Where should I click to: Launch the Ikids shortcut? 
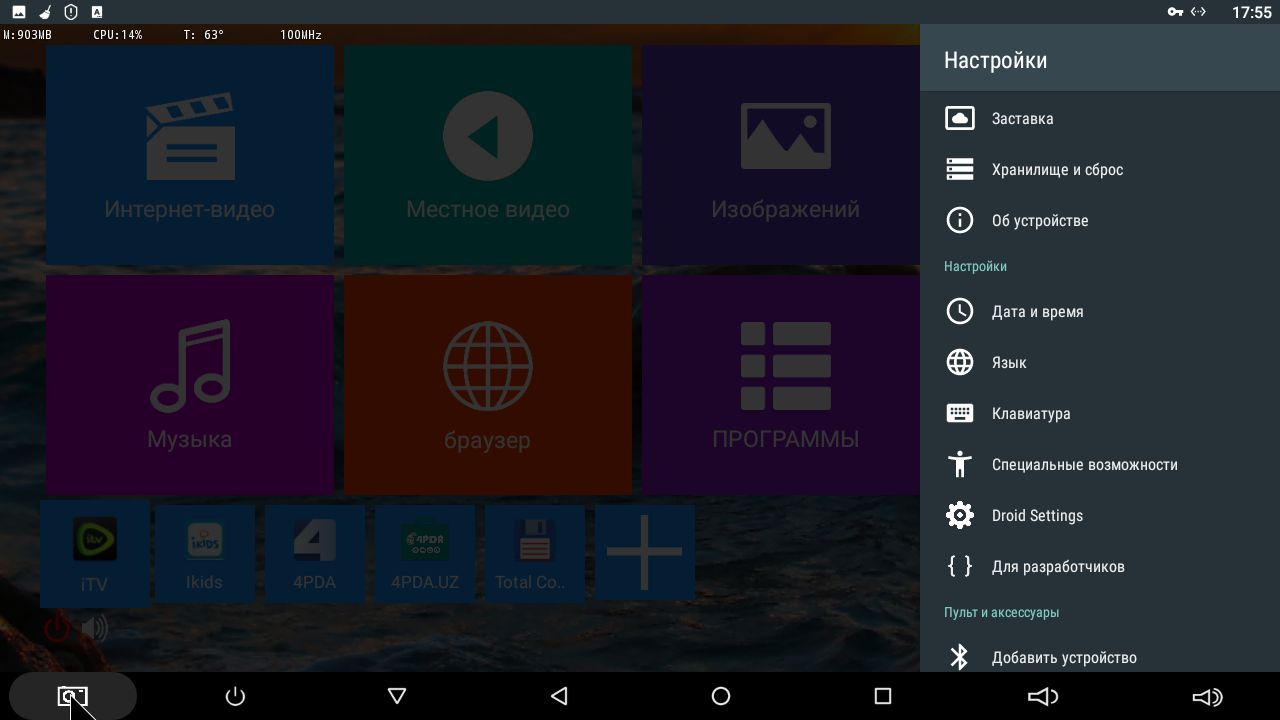pyautogui.click(x=205, y=553)
